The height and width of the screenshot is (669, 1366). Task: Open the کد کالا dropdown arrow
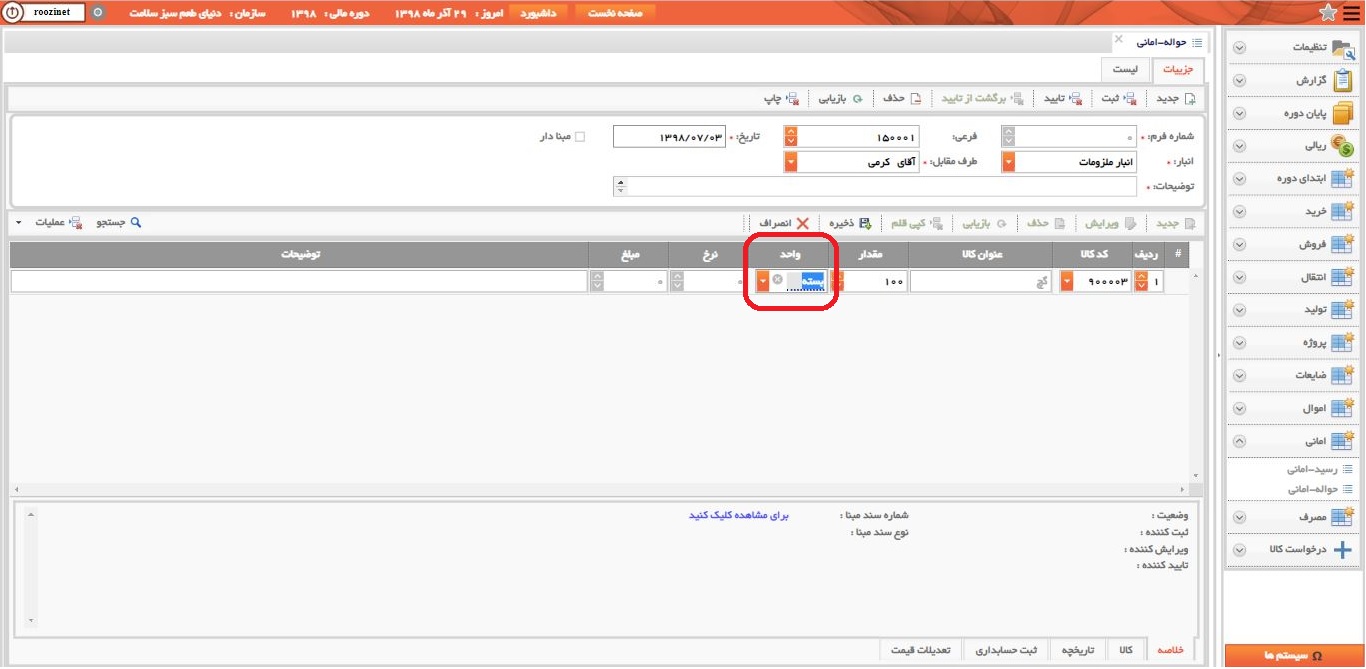point(1067,282)
